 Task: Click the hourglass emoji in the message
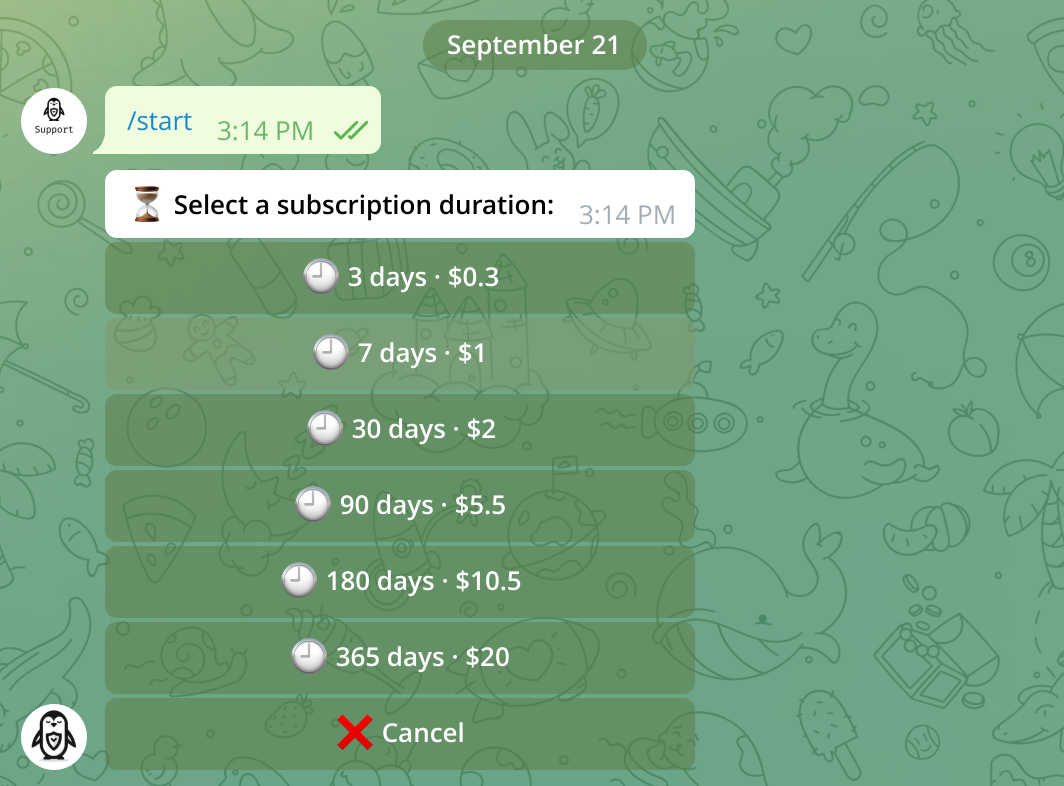pyautogui.click(x=147, y=205)
